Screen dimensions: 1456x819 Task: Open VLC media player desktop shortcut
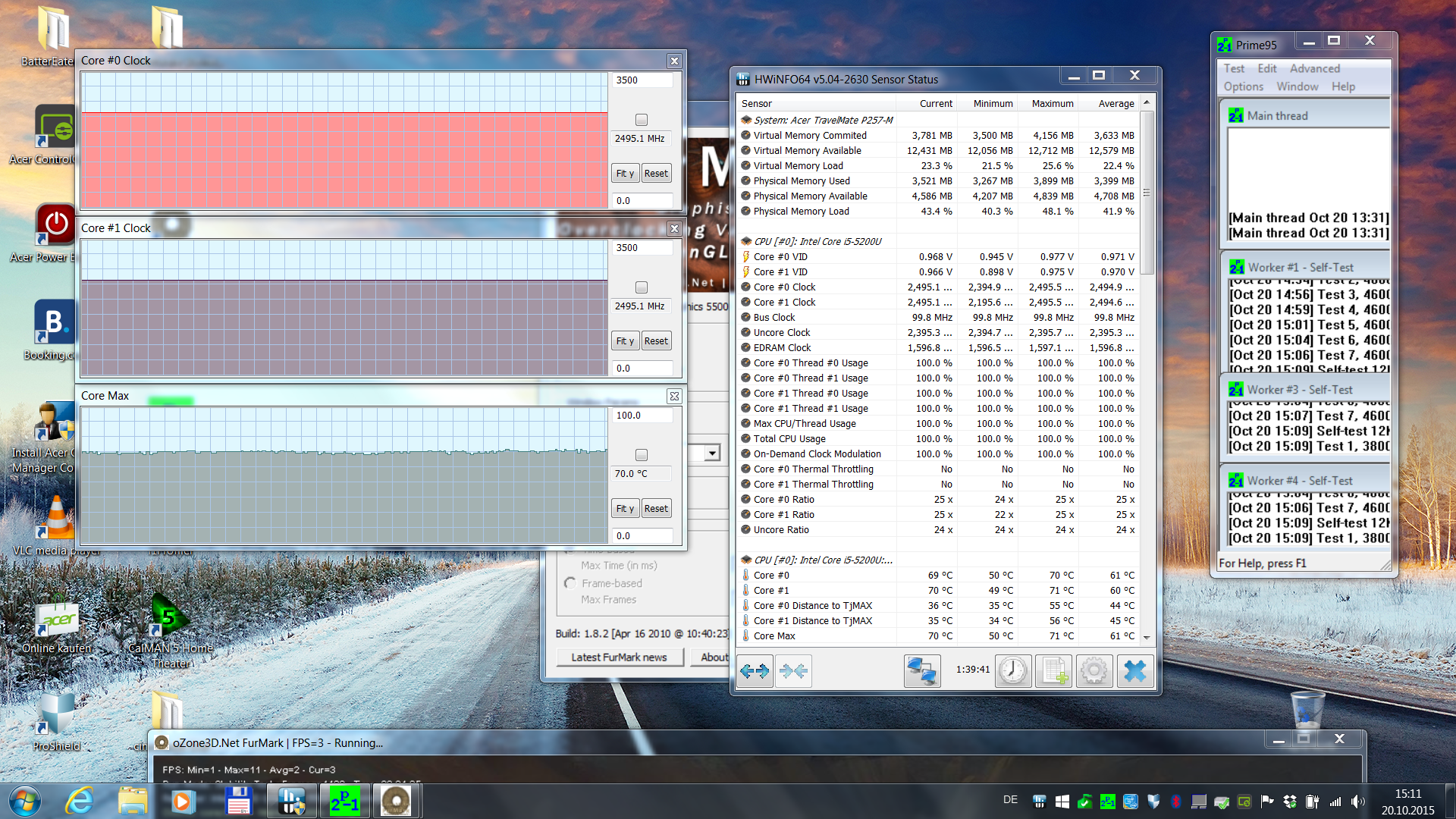[x=56, y=525]
